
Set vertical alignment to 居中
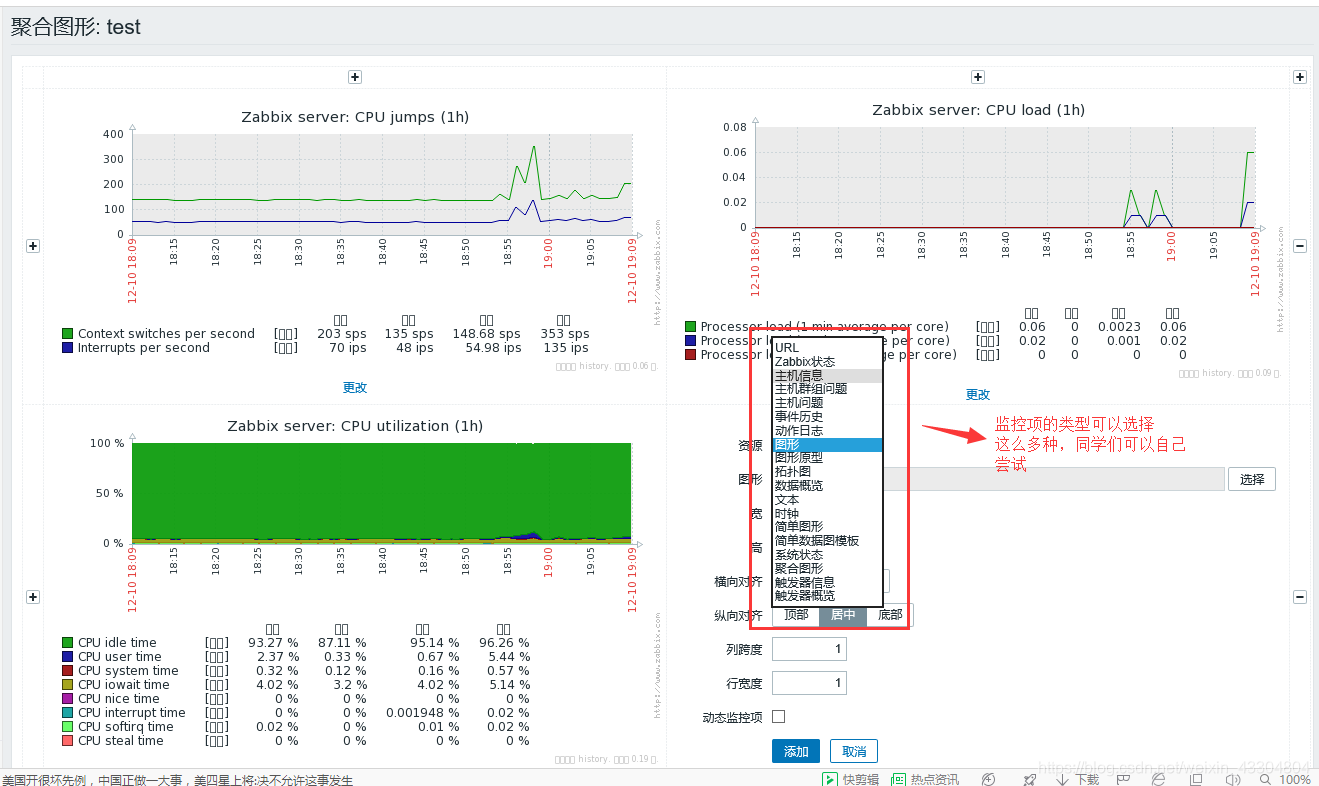click(843, 615)
